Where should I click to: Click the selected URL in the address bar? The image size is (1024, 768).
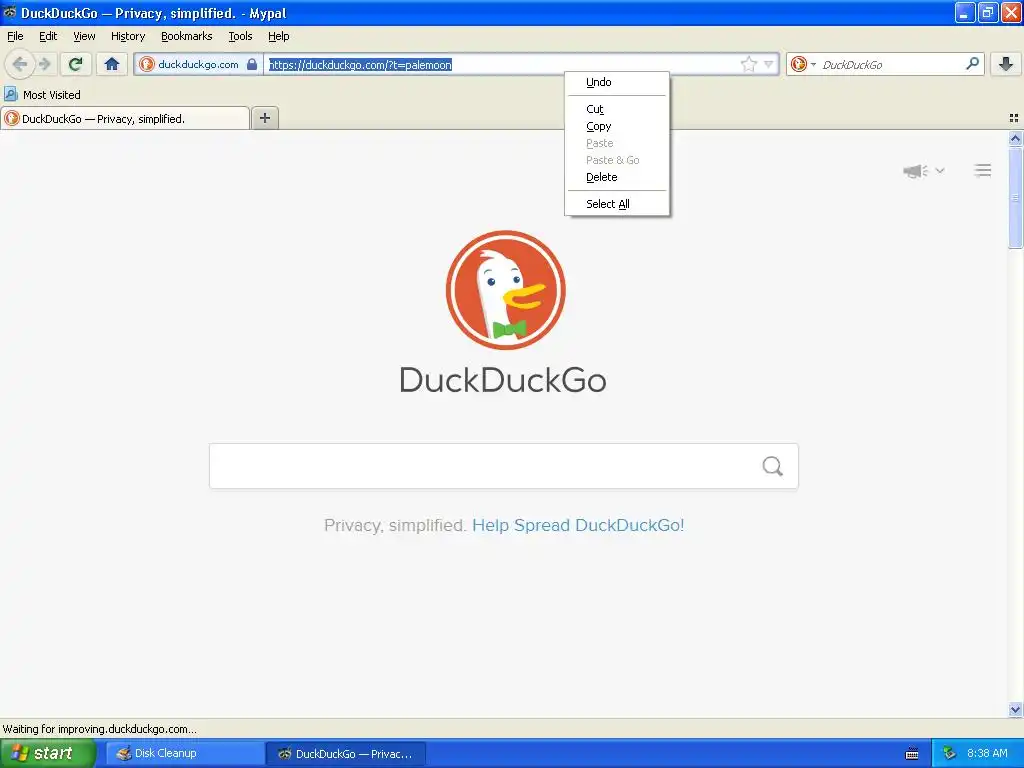[x=360, y=65]
